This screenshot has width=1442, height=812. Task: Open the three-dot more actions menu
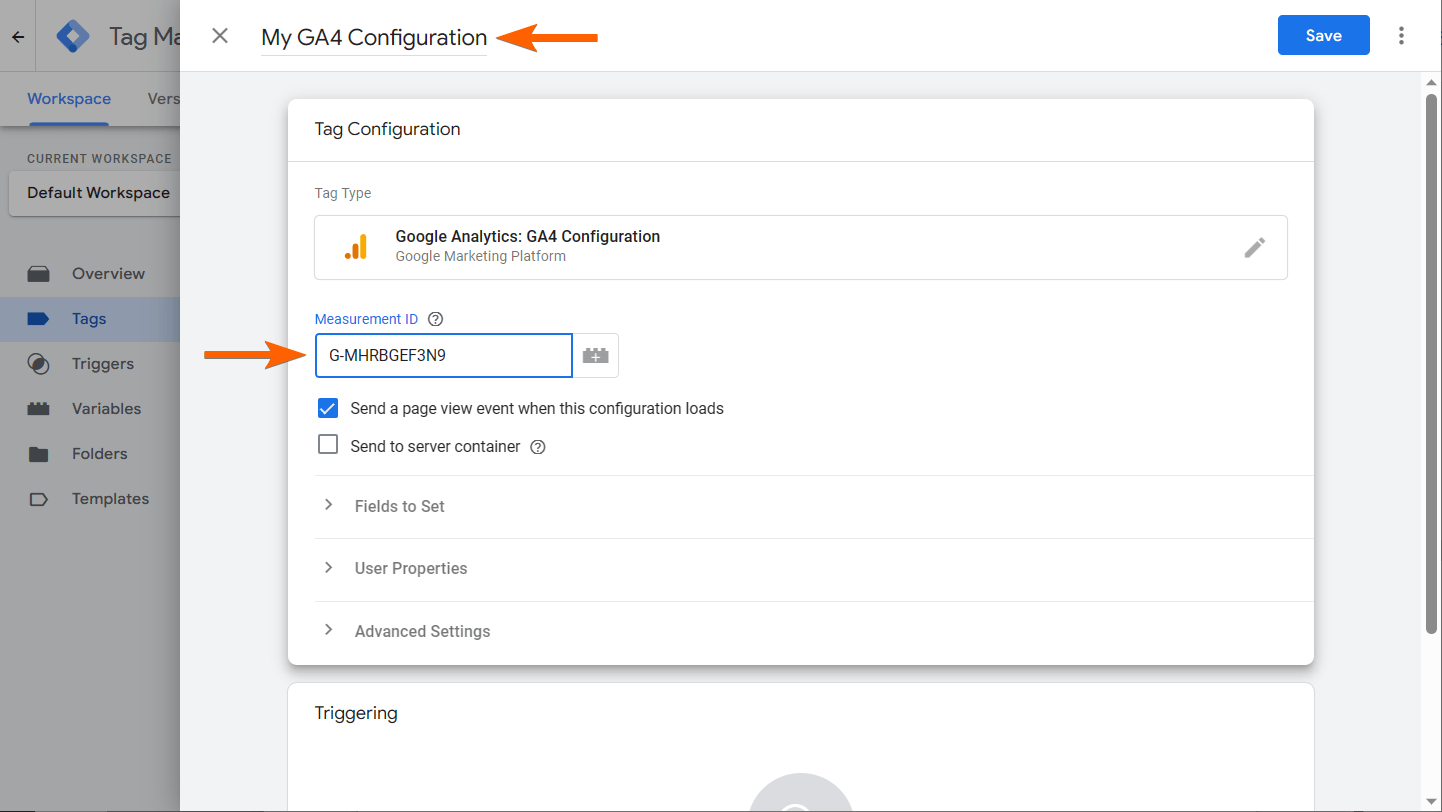click(x=1401, y=36)
